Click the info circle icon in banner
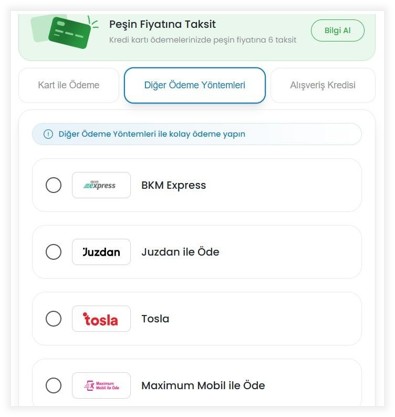The image size is (395, 417). click(48, 134)
